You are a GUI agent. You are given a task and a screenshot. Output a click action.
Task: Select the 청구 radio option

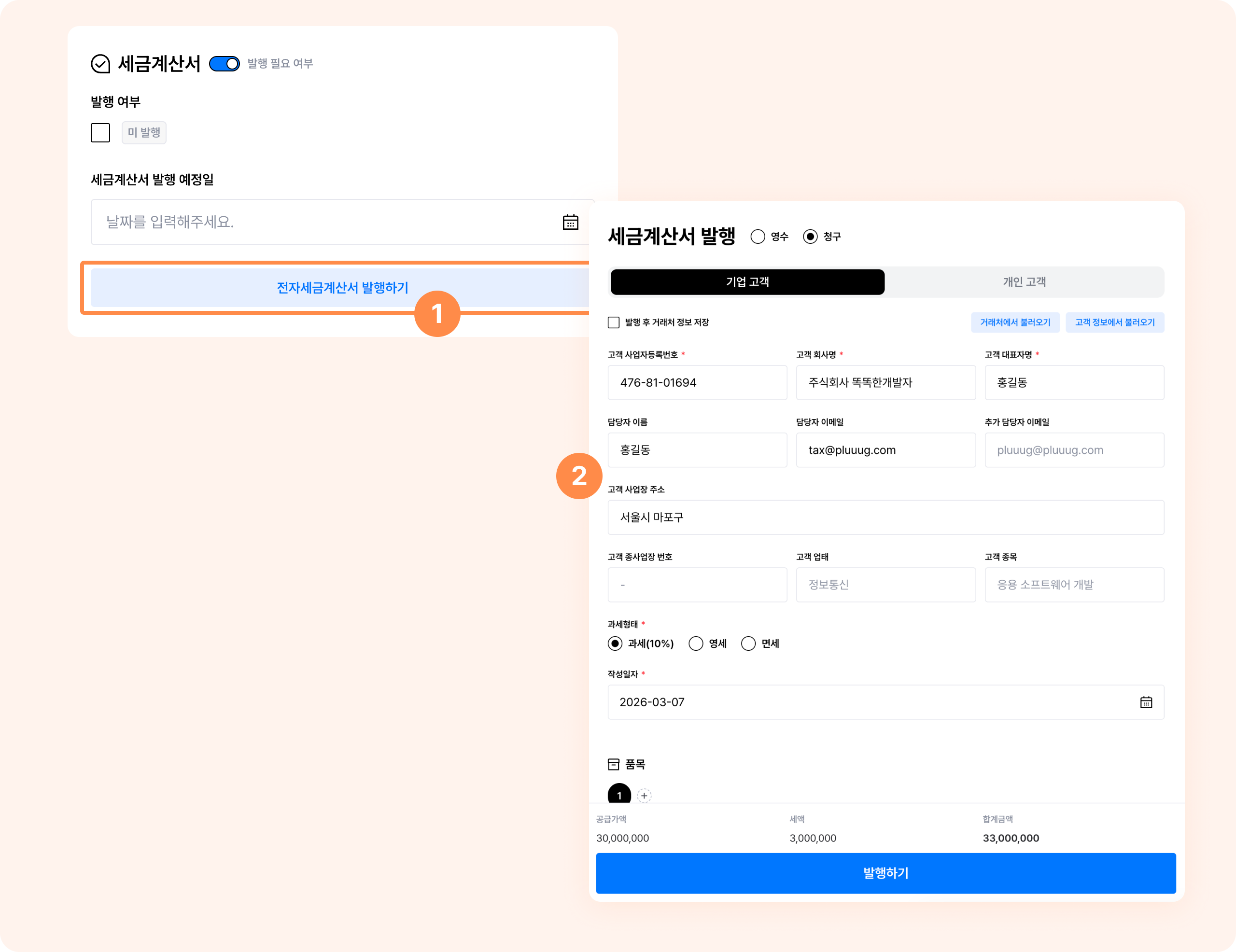(810, 237)
